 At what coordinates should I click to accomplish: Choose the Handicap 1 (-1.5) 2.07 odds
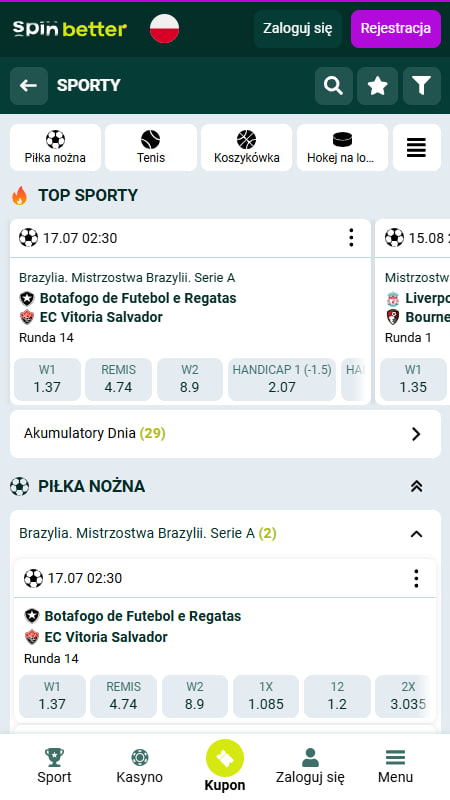click(x=282, y=379)
